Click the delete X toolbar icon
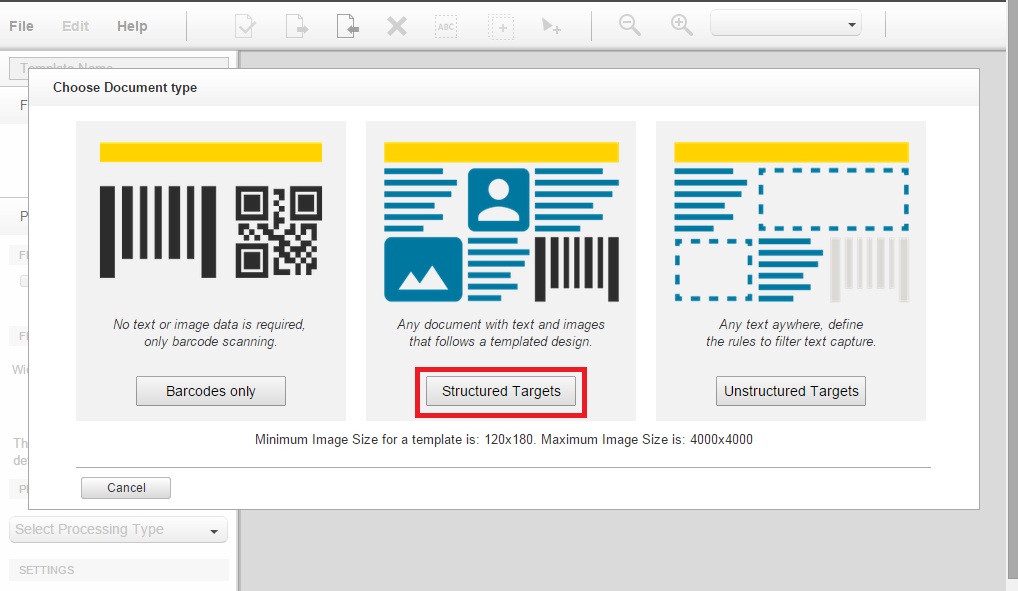This screenshot has height=591, width=1018. pyautogui.click(x=397, y=27)
